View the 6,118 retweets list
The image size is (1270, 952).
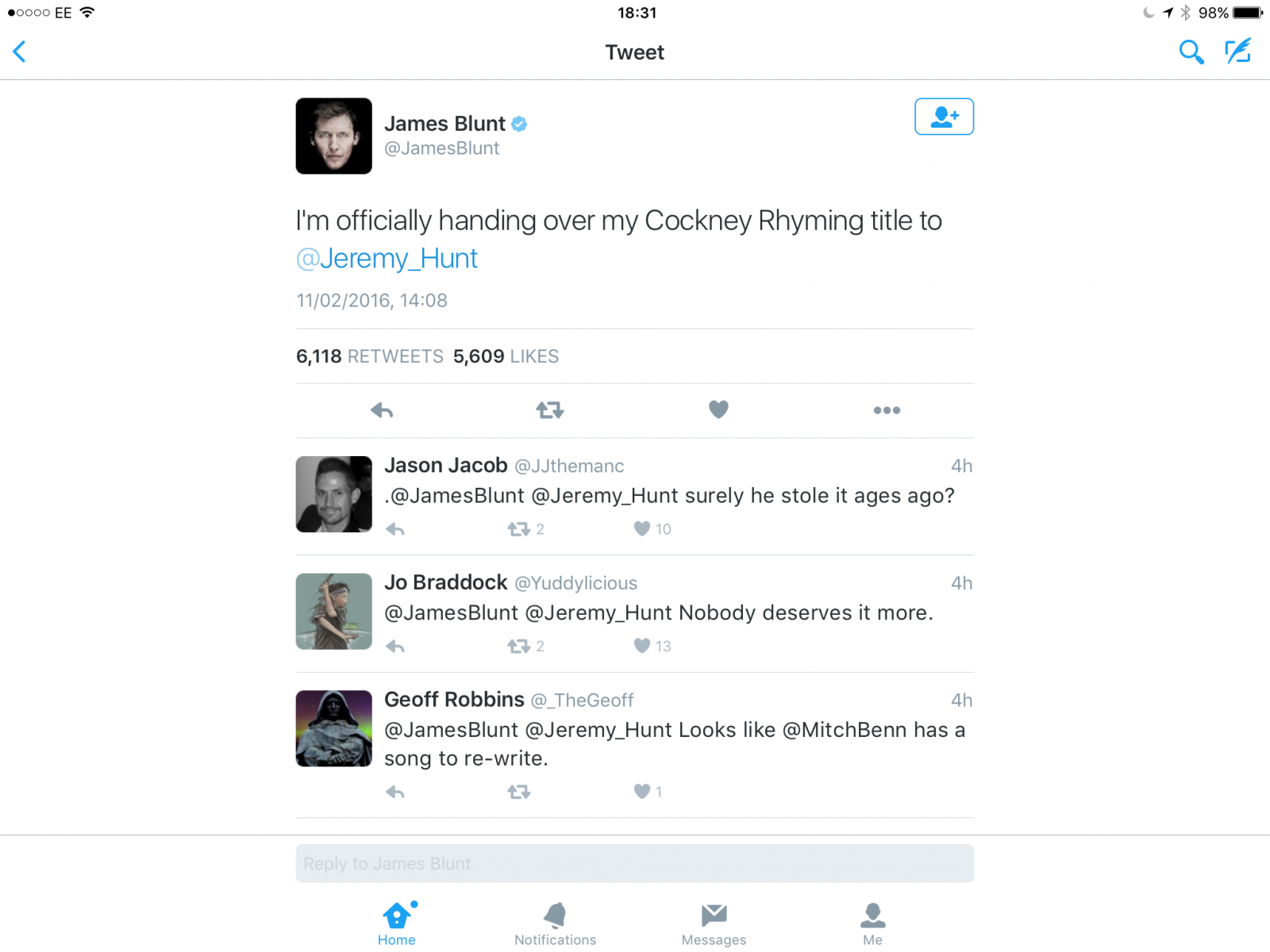click(x=370, y=356)
